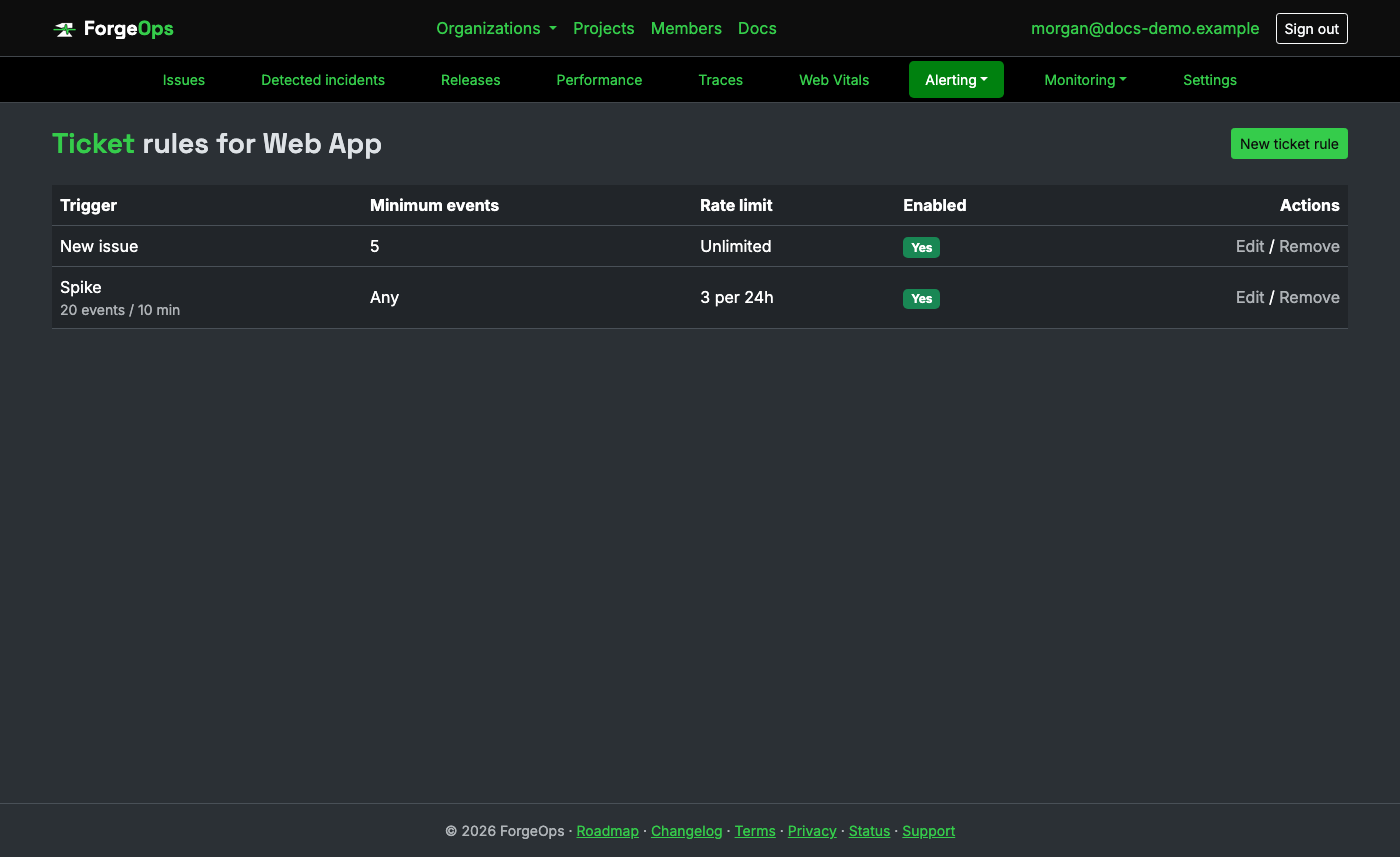Remove the Spike rule

click(x=1309, y=297)
